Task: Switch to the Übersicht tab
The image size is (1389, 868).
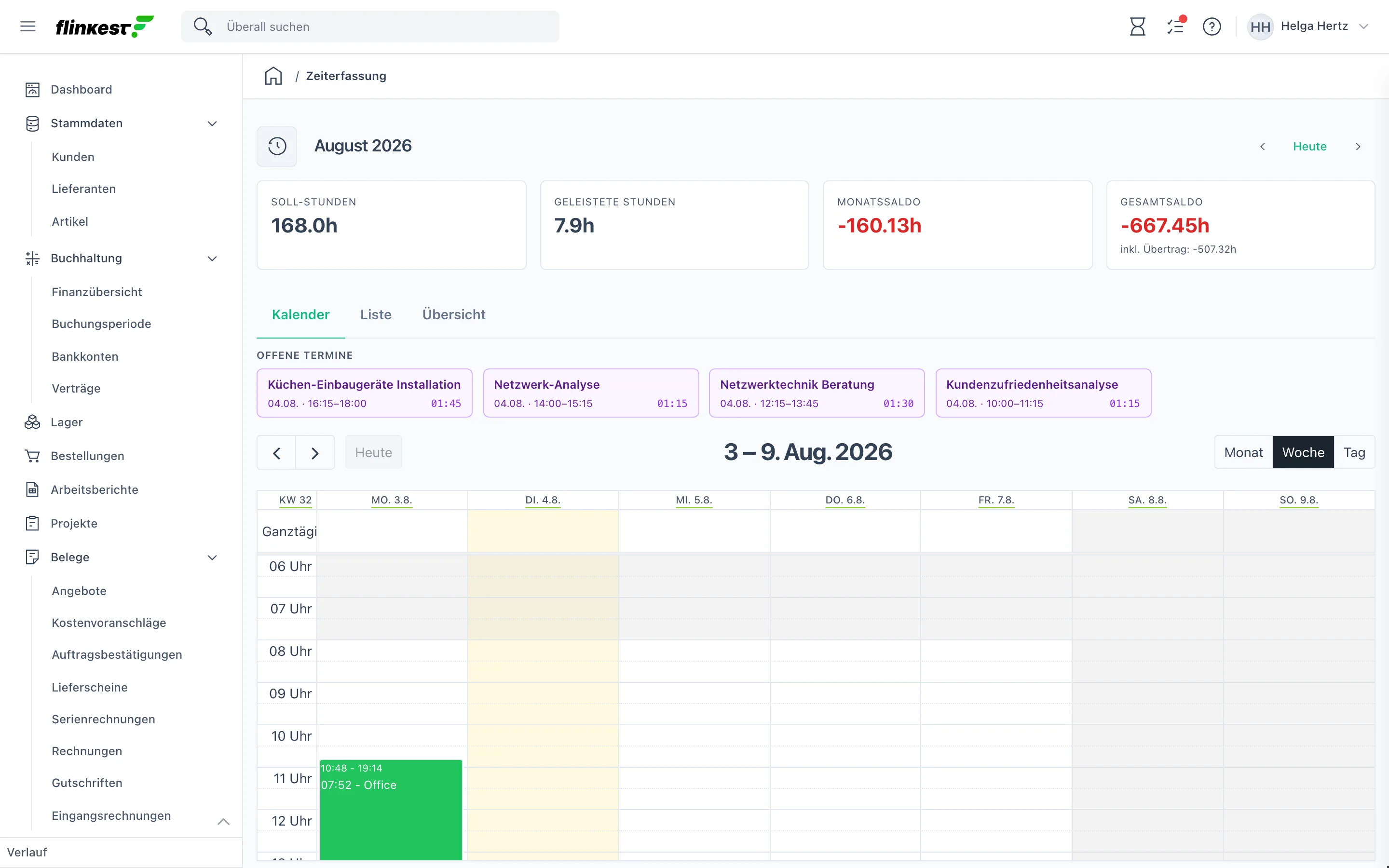Action: [x=453, y=314]
